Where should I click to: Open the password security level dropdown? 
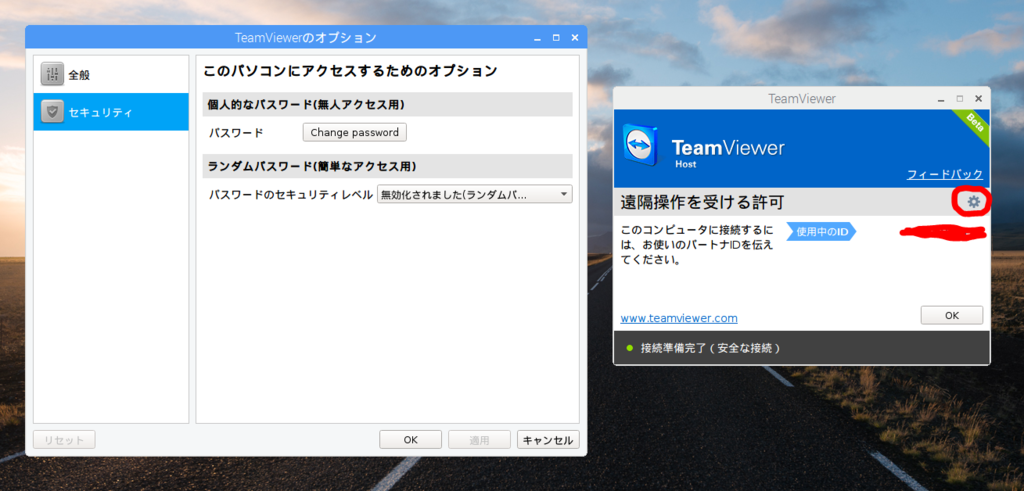(x=475, y=195)
